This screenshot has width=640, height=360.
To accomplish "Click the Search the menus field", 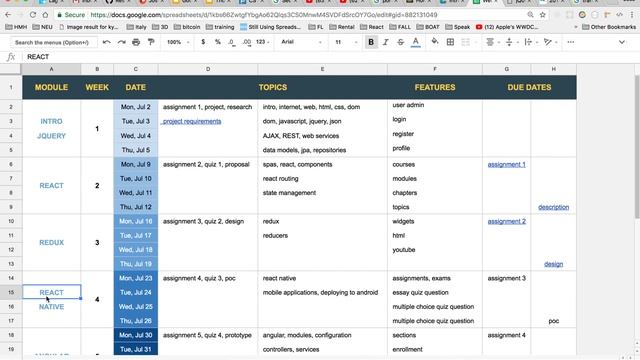I will point(53,42).
